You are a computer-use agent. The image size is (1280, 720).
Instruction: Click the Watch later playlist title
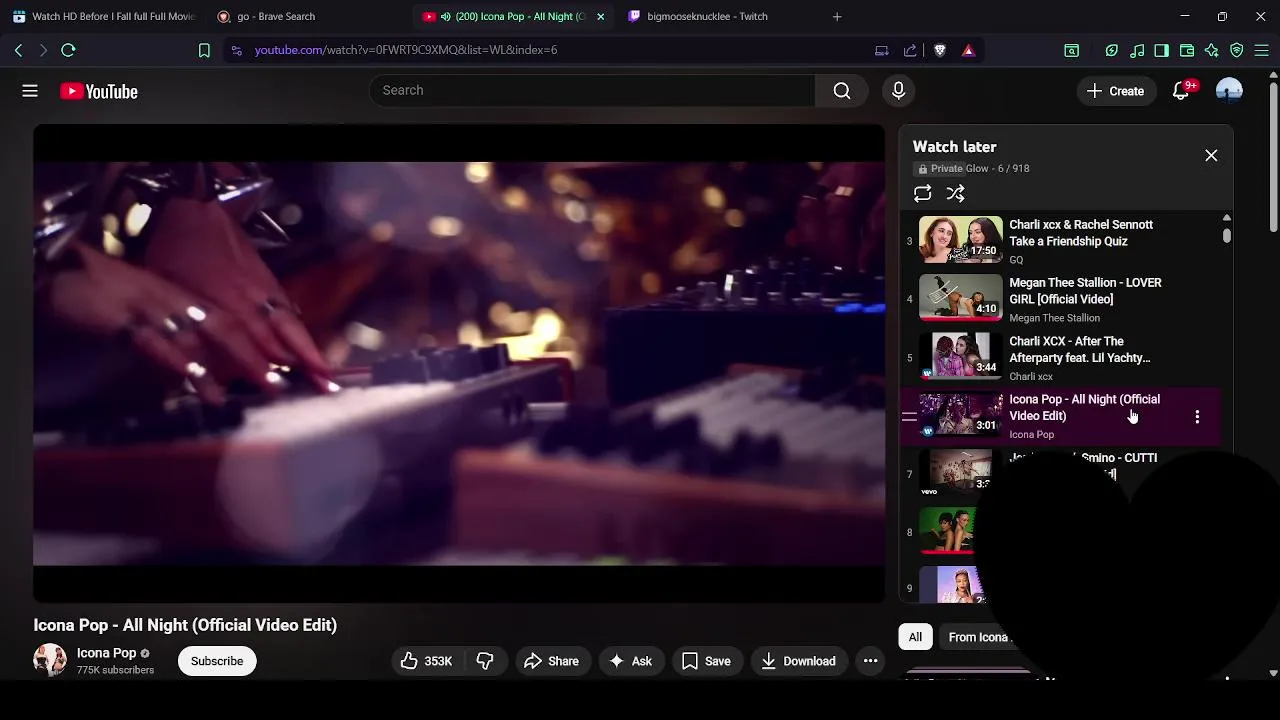pos(954,147)
